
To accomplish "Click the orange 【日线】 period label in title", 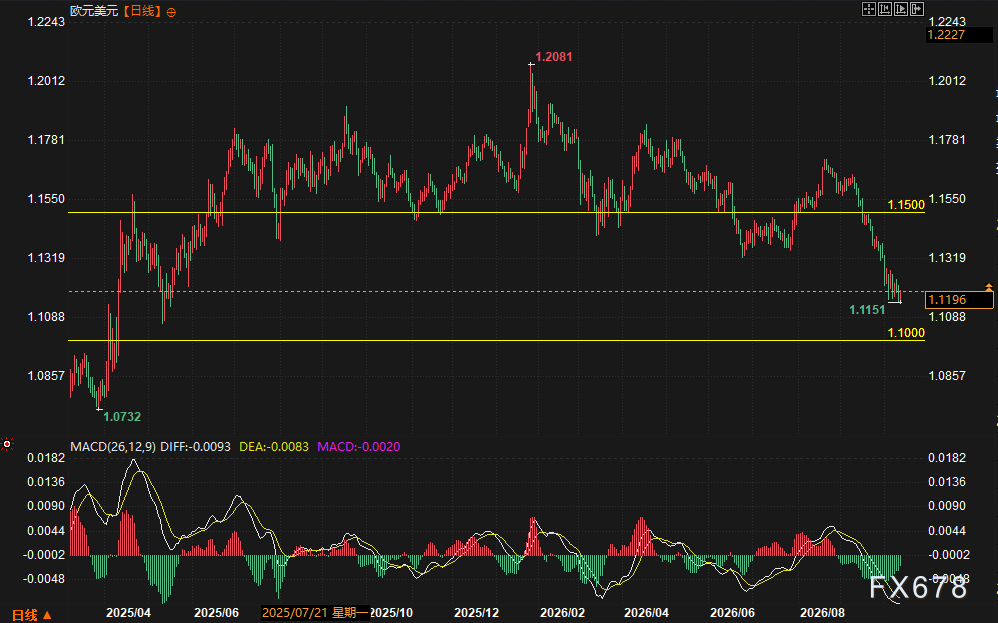I will click(x=142, y=11).
